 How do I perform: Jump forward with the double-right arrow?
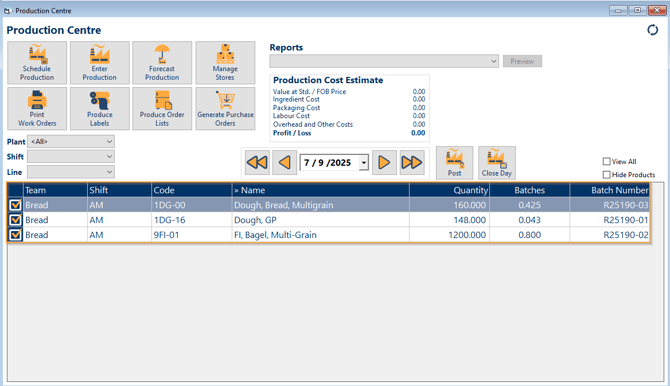411,162
